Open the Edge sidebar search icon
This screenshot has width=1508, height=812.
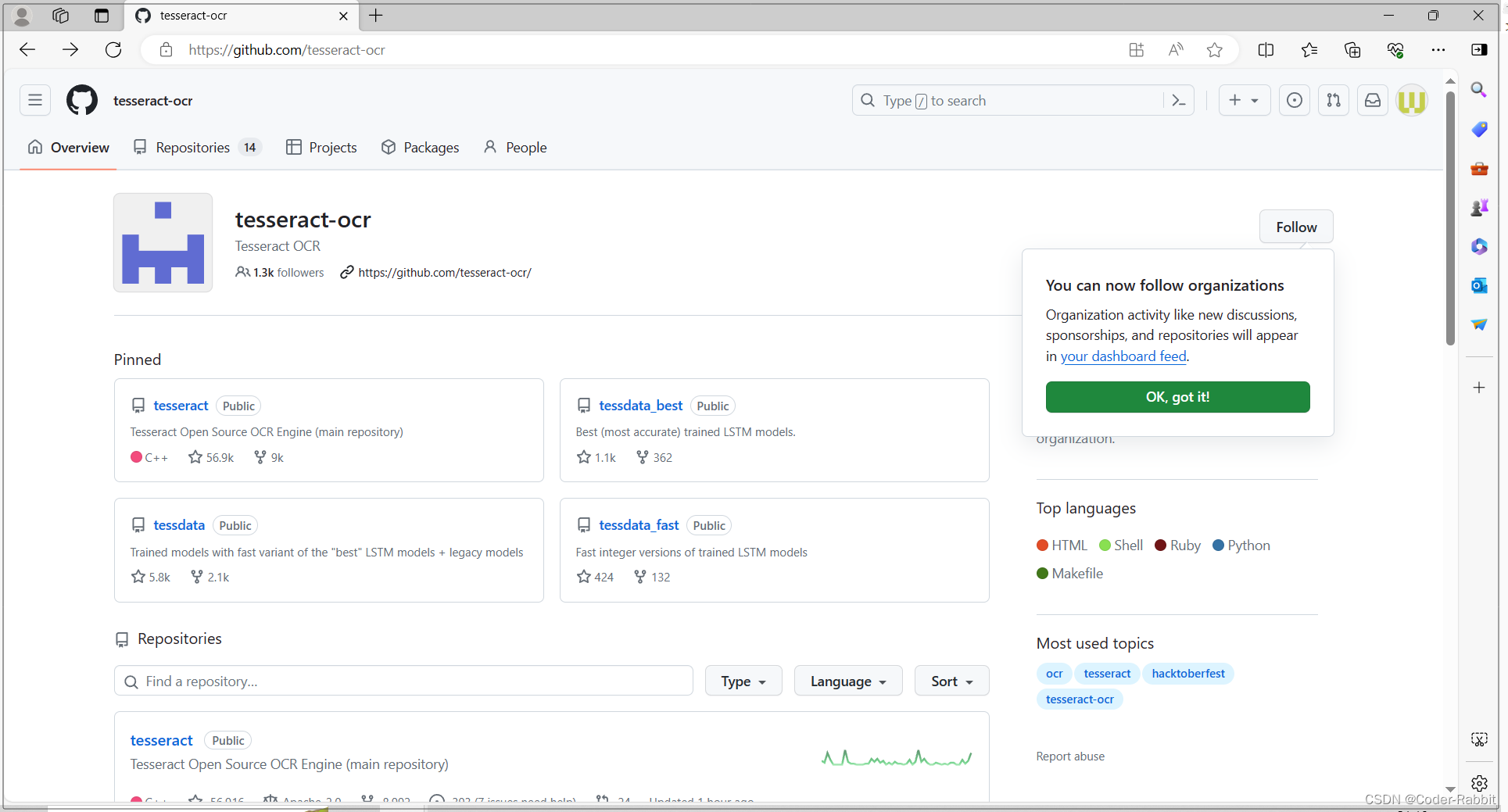click(1479, 89)
